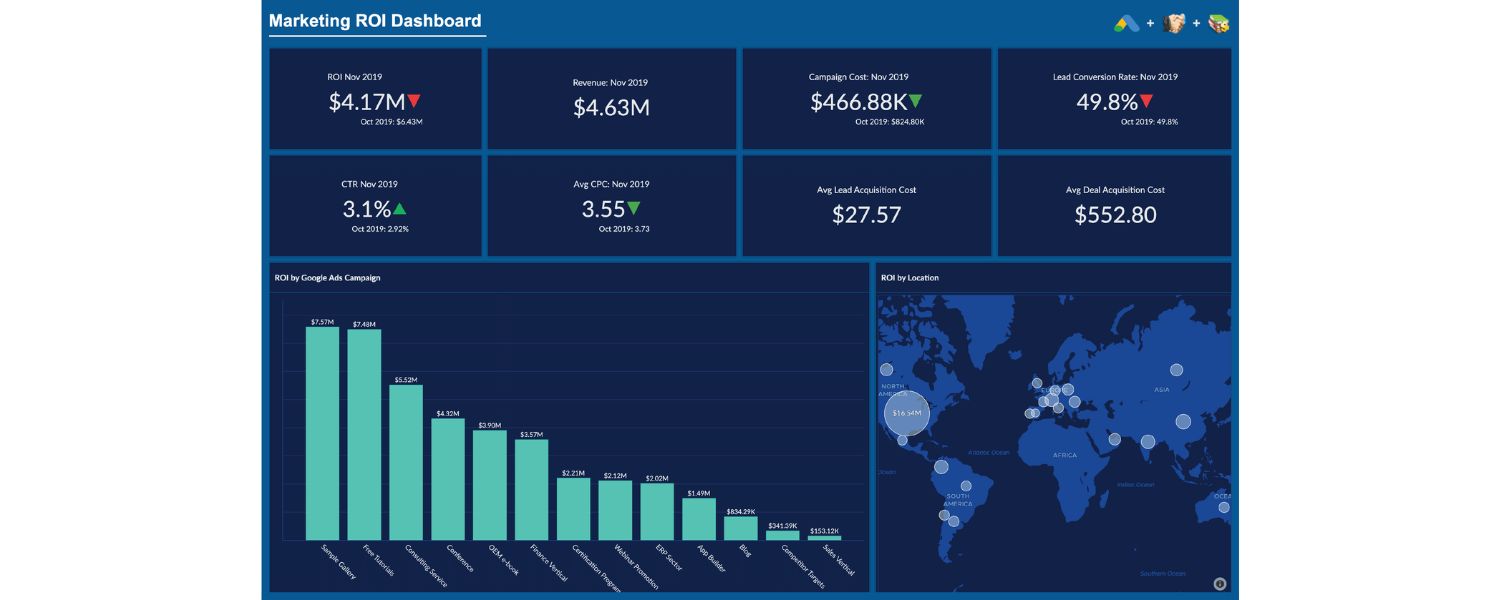Click the first plus sign in the header

point(1150,22)
